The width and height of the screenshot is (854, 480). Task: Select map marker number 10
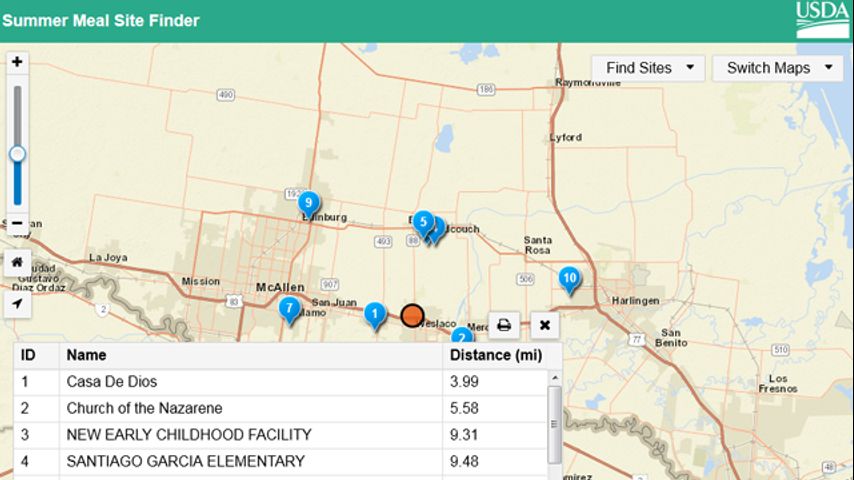569,278
